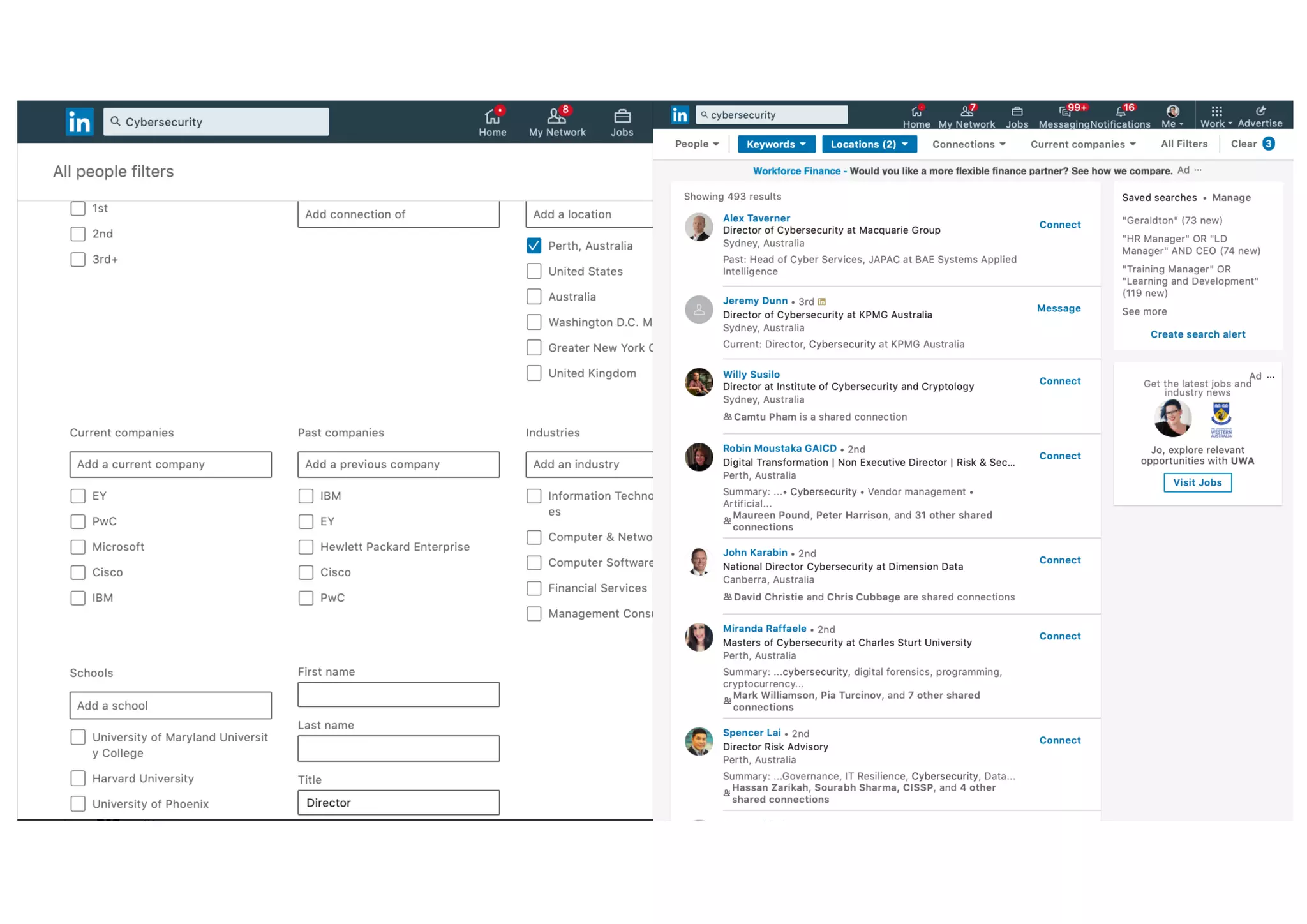1307x924 pixels.
Task: Click the Title field containing Director
Action: pyautogui.click(x=398, y=803)
